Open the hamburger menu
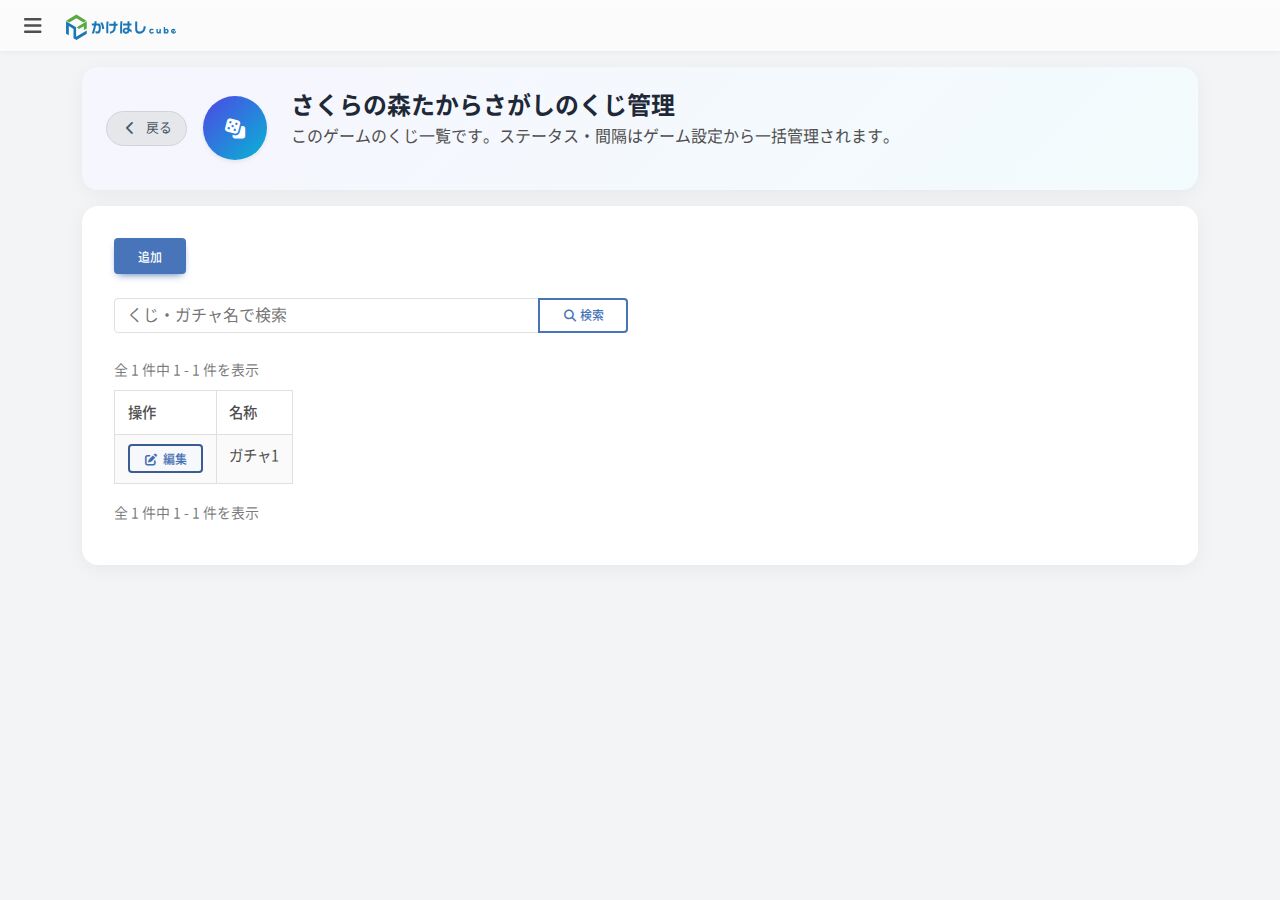 click(x=33, y=26)
